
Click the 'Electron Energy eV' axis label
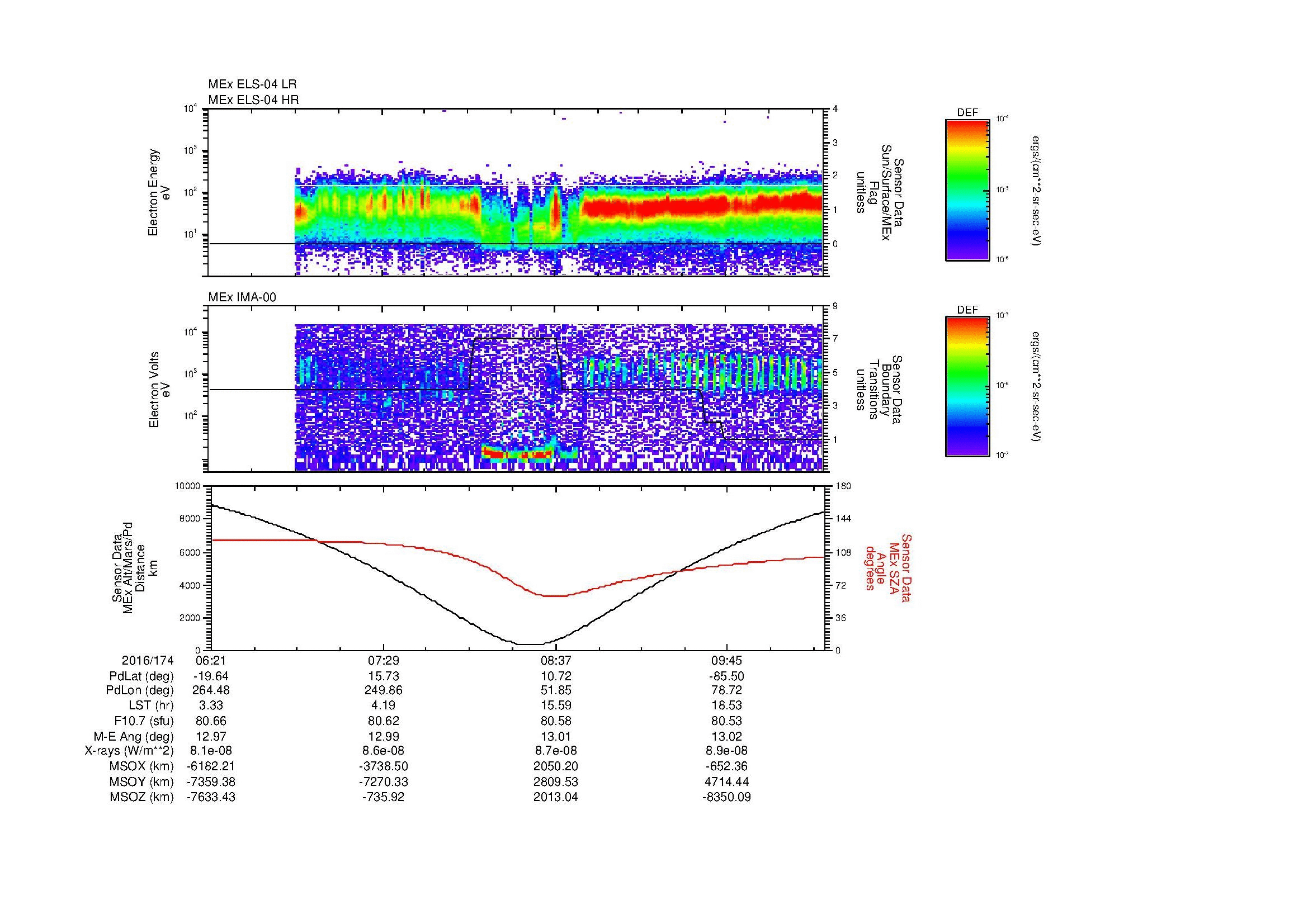click(159, 192)
